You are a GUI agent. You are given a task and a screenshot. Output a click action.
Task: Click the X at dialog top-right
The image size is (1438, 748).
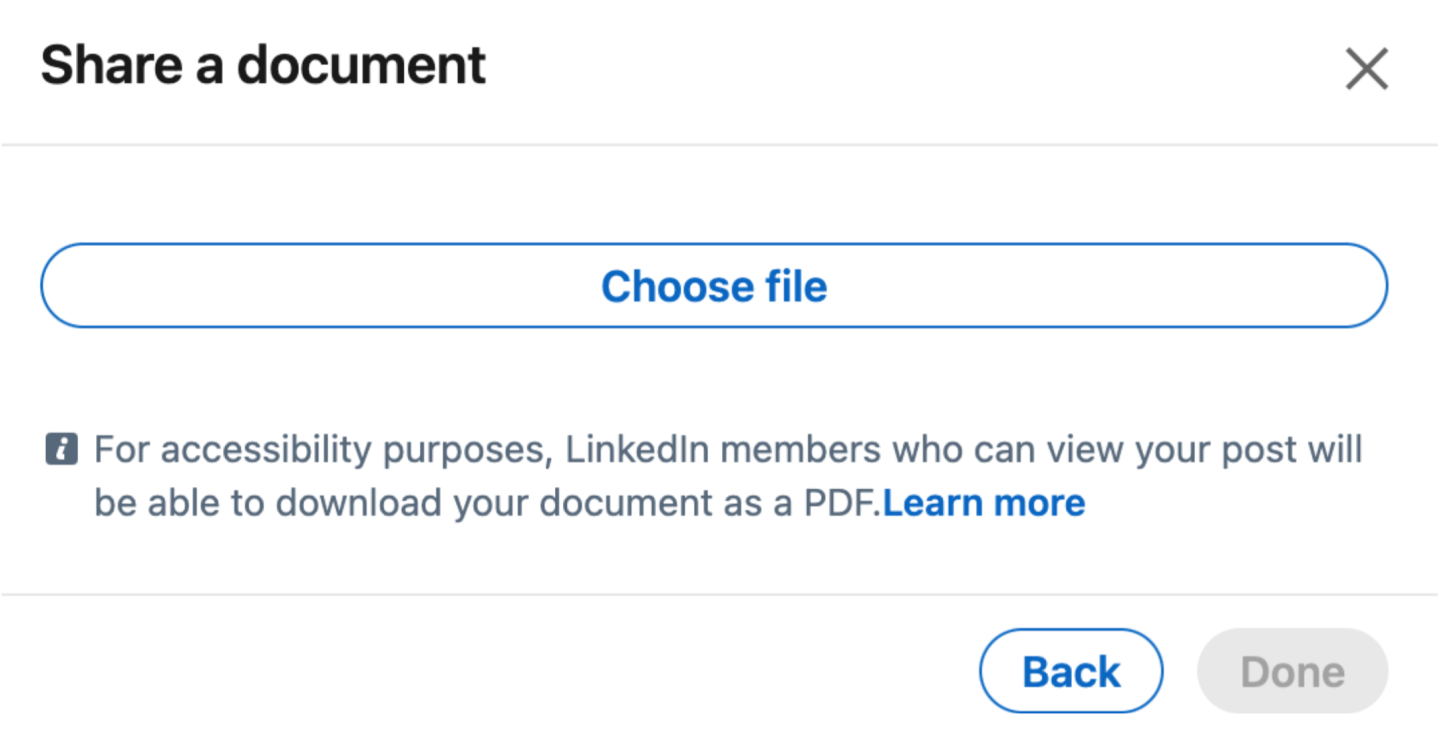click(x=1366, y=70)
